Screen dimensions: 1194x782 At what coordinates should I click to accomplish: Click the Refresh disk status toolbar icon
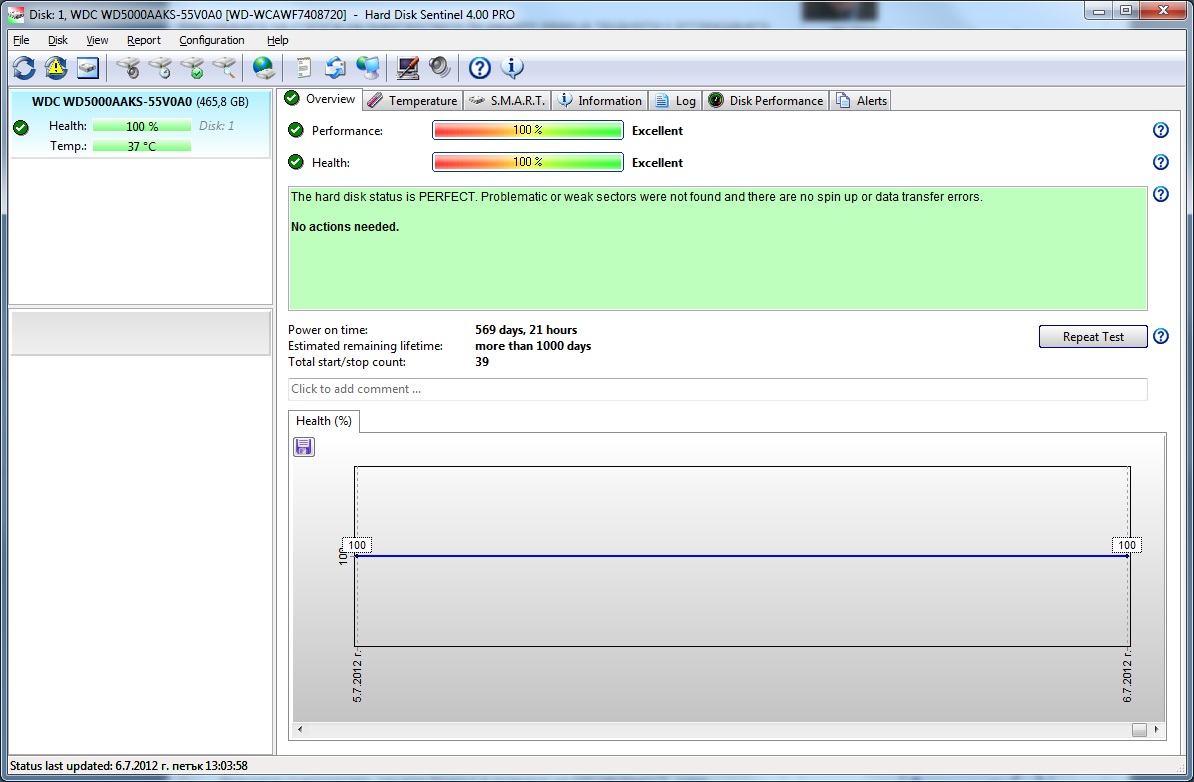[24, 68]
